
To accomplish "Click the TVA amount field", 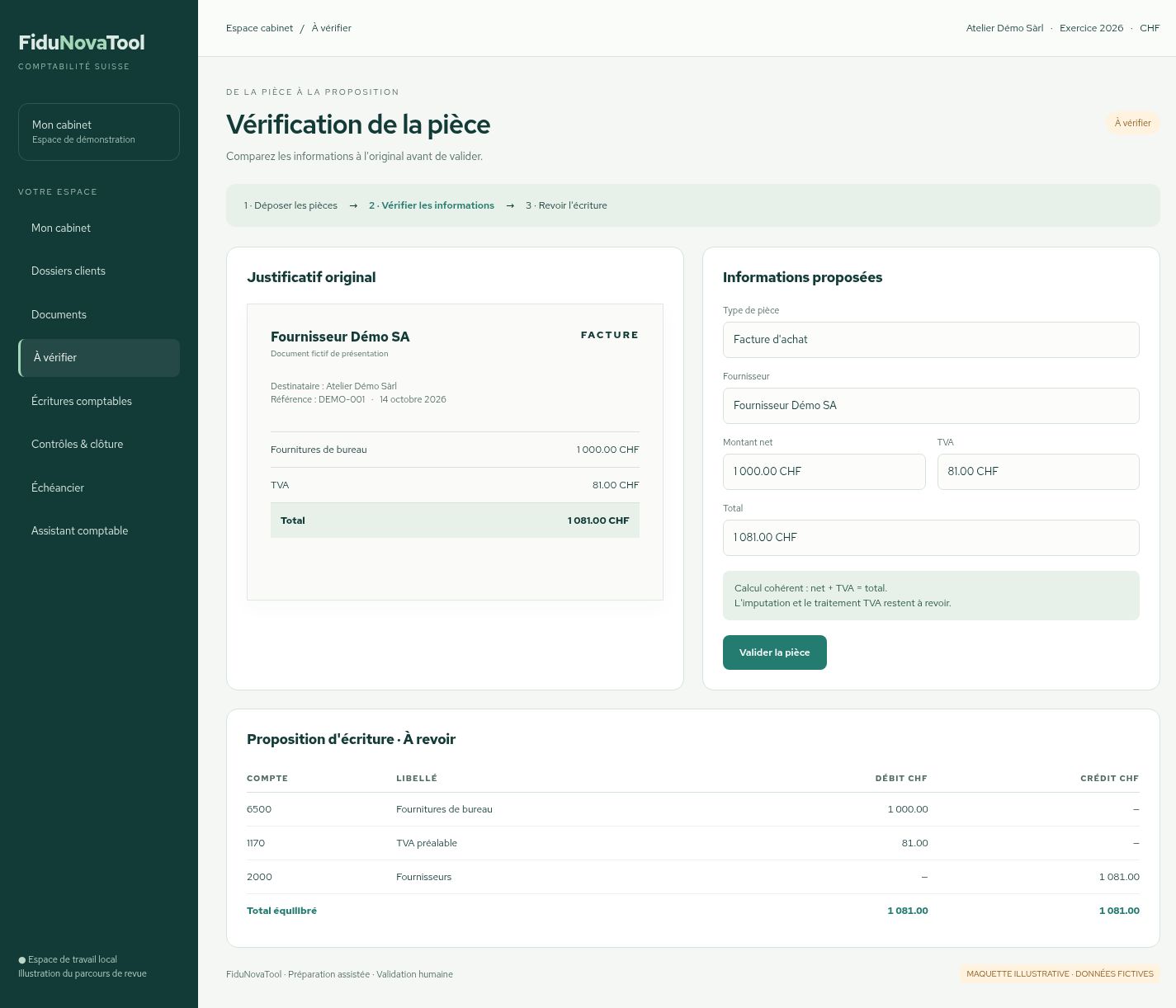I will pyautogui.click(x=1038, y=472).
